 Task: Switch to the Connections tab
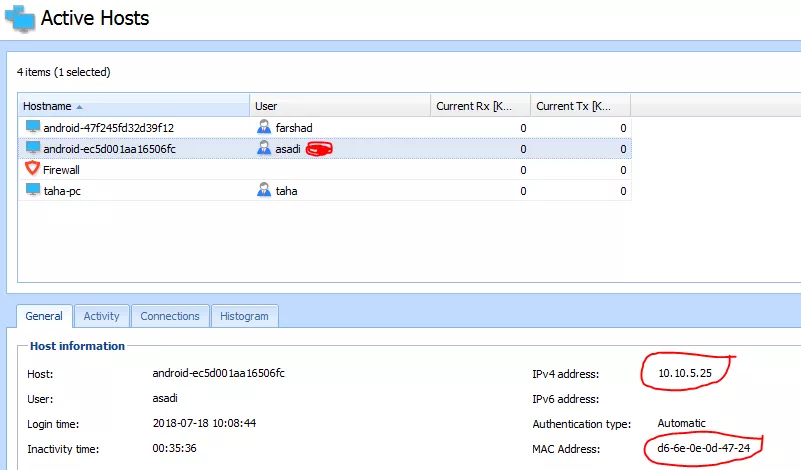coord(170,316)
